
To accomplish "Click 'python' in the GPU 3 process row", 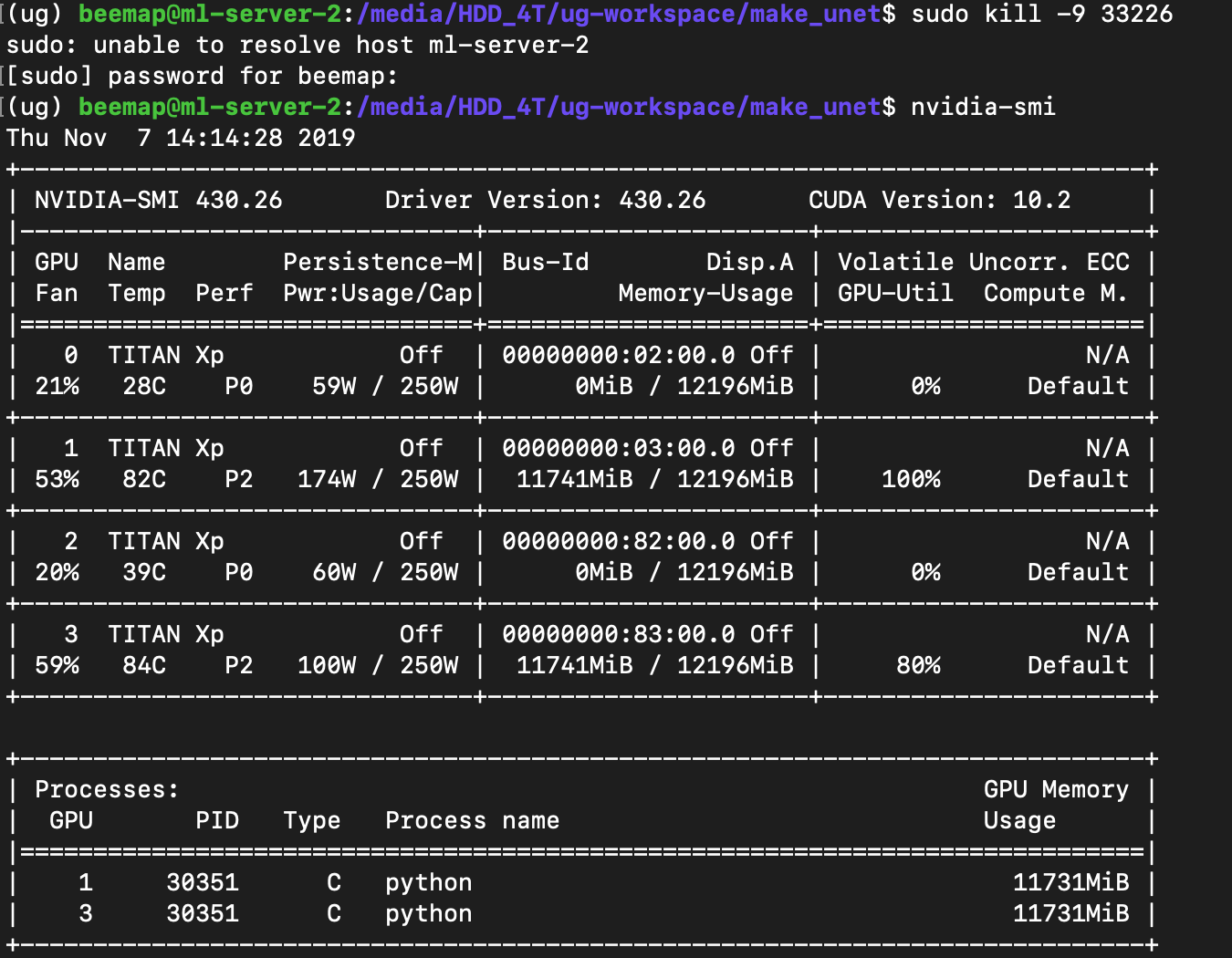I will tap(429, 913).
